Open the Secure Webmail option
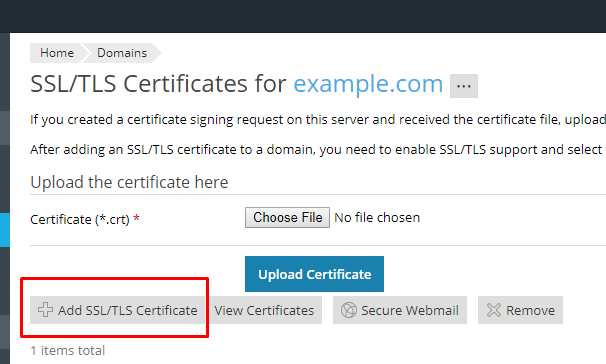 (400, 310)
